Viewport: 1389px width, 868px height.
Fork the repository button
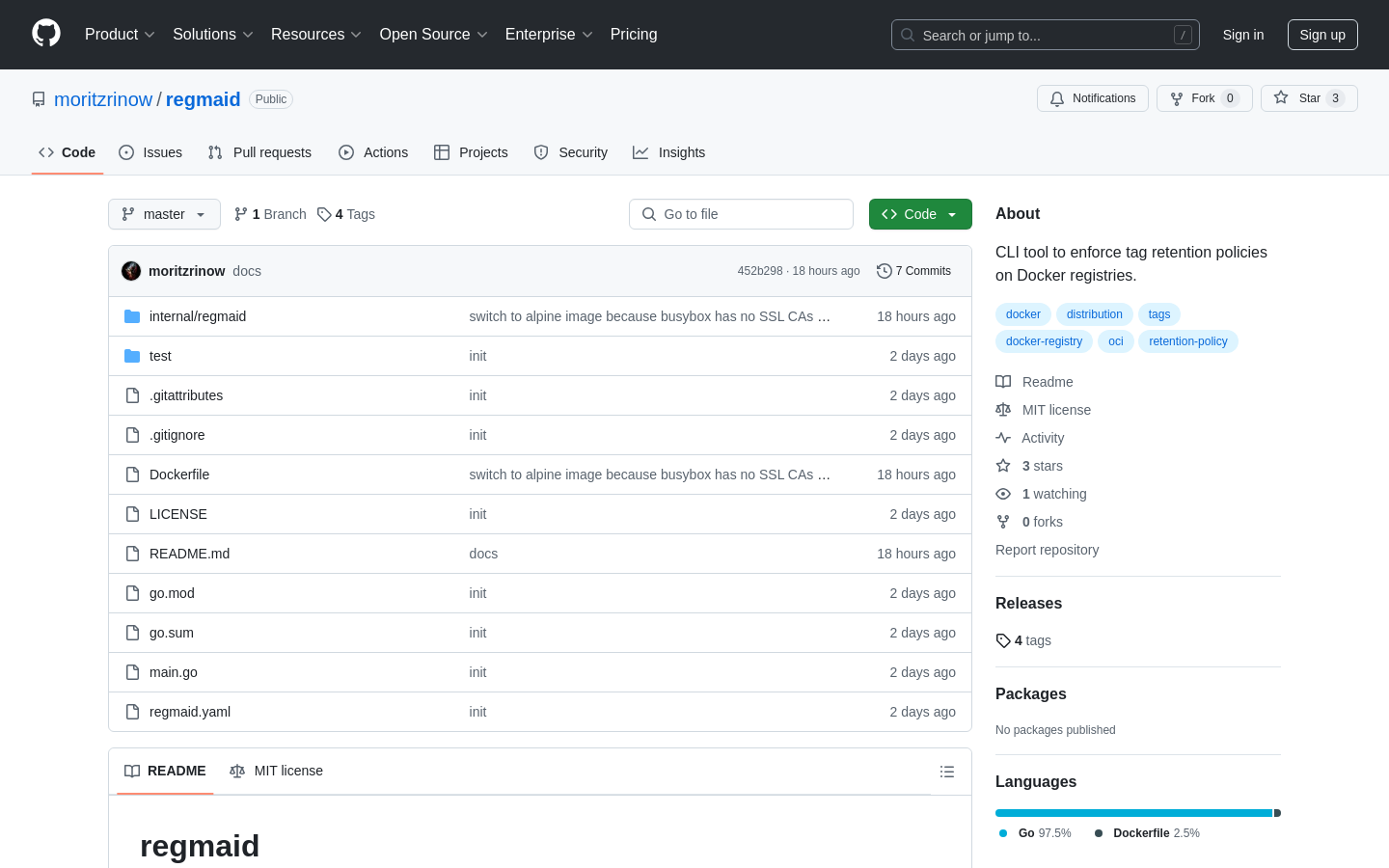coord(1204,98)
